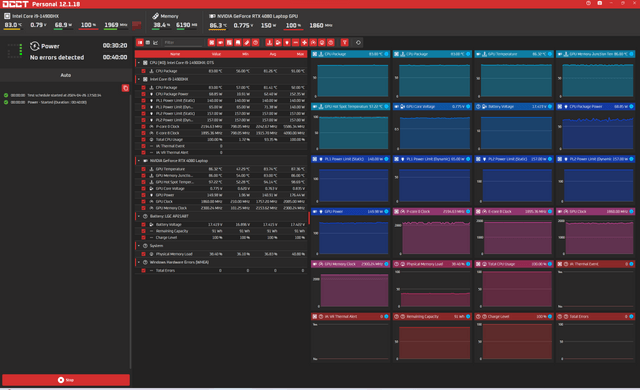Collapse the CPU [#0] Intel Core i9-14900HX DTS group
The image size is (640, 390).
pos(139,63)
